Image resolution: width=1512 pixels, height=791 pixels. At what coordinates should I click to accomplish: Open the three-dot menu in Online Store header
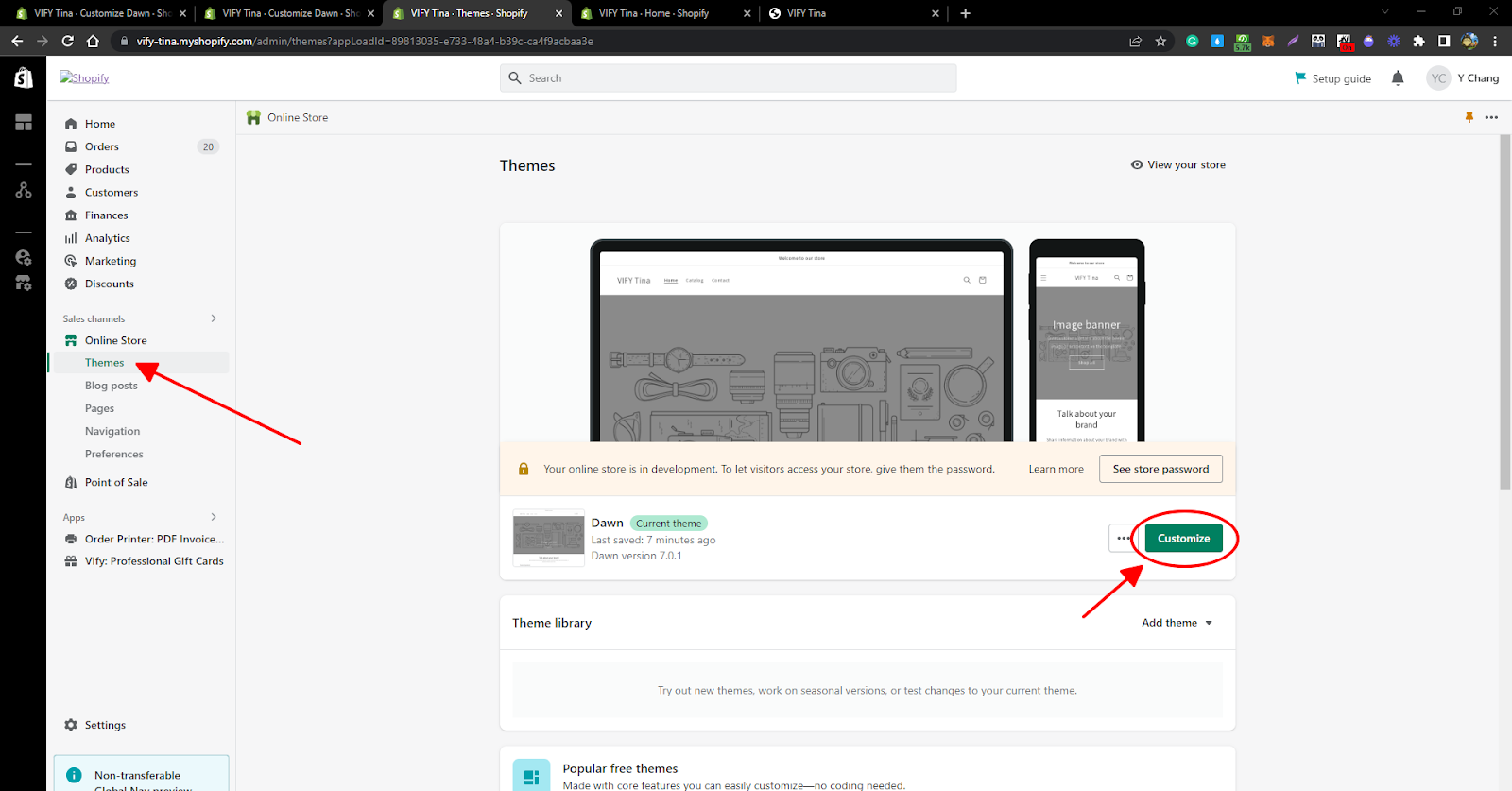pyautogui.click(x=1491, y=117)
